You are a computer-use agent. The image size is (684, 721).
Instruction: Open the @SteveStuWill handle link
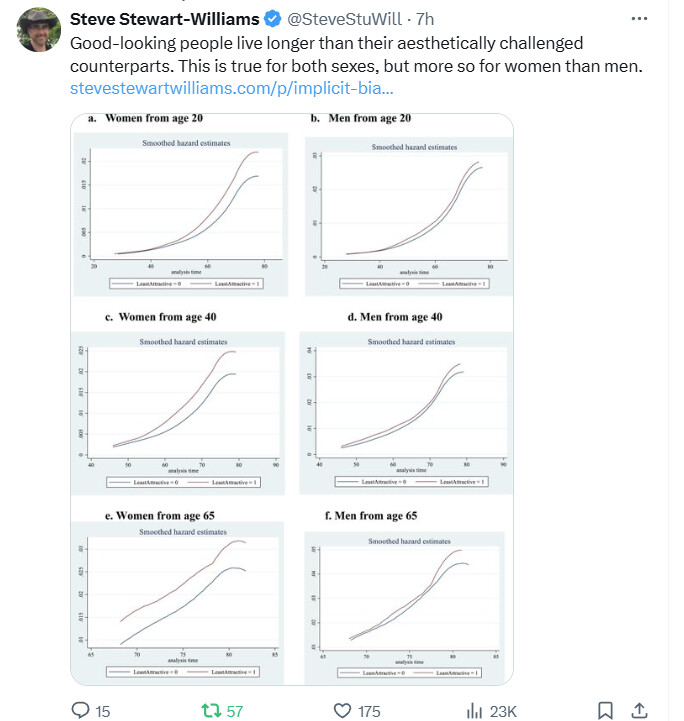click(x=345, y=19)
